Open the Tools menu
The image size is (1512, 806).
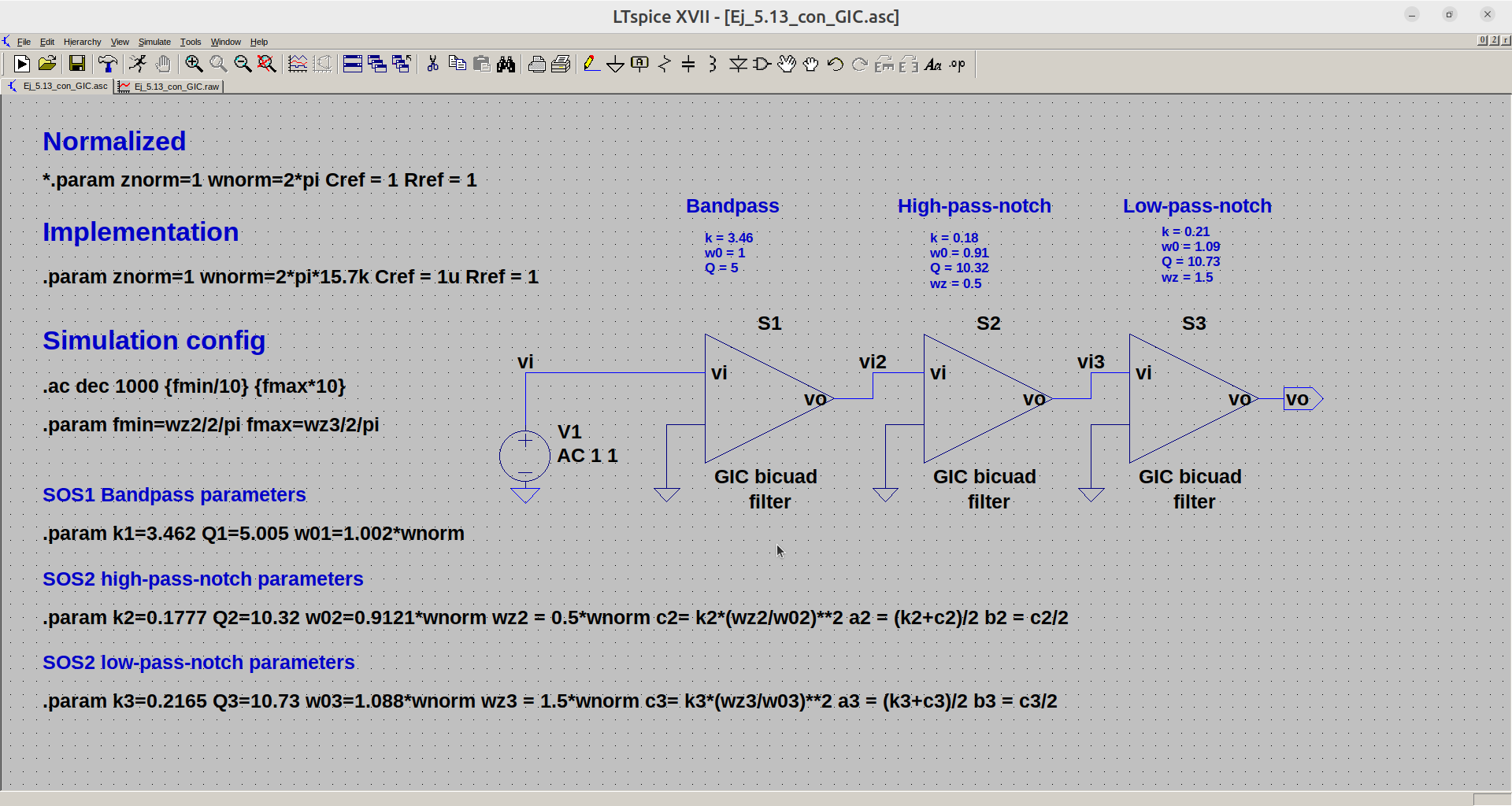click(190, 42)
